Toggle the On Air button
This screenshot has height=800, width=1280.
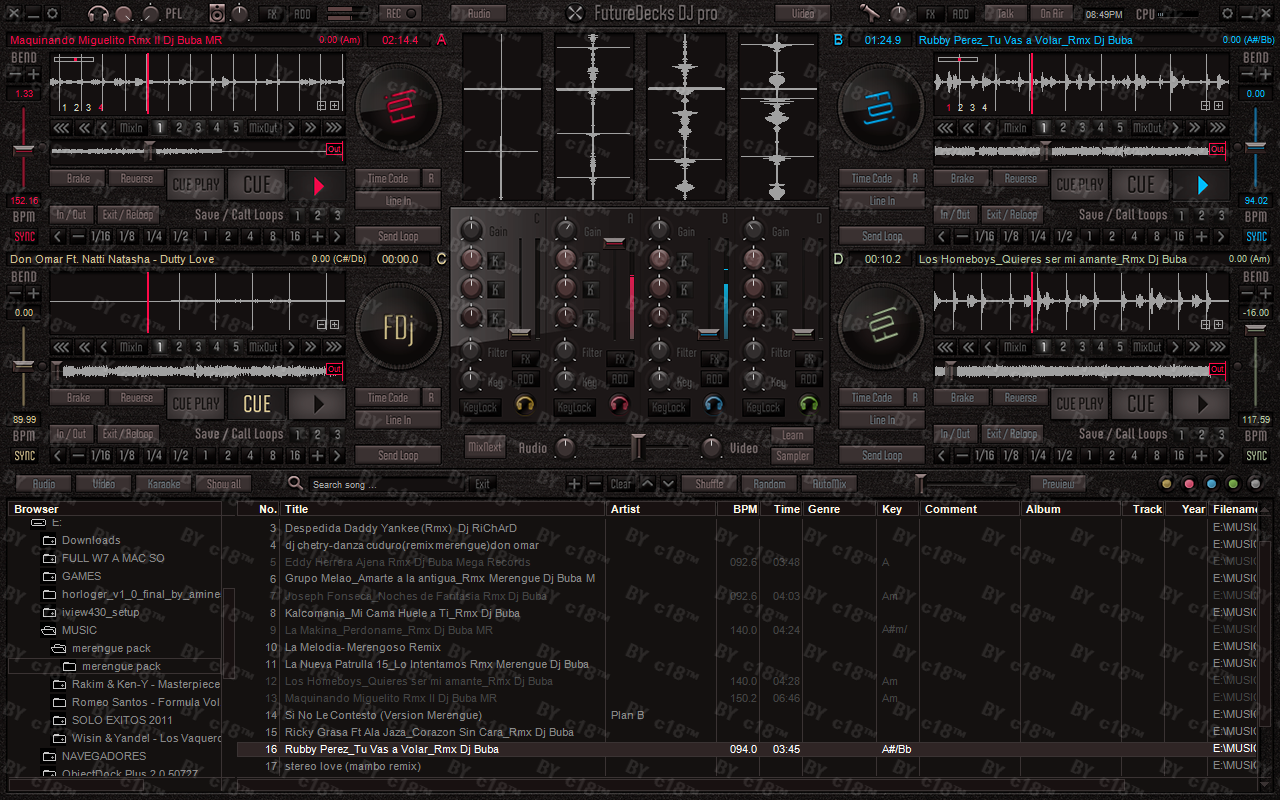coord(1051,14)
